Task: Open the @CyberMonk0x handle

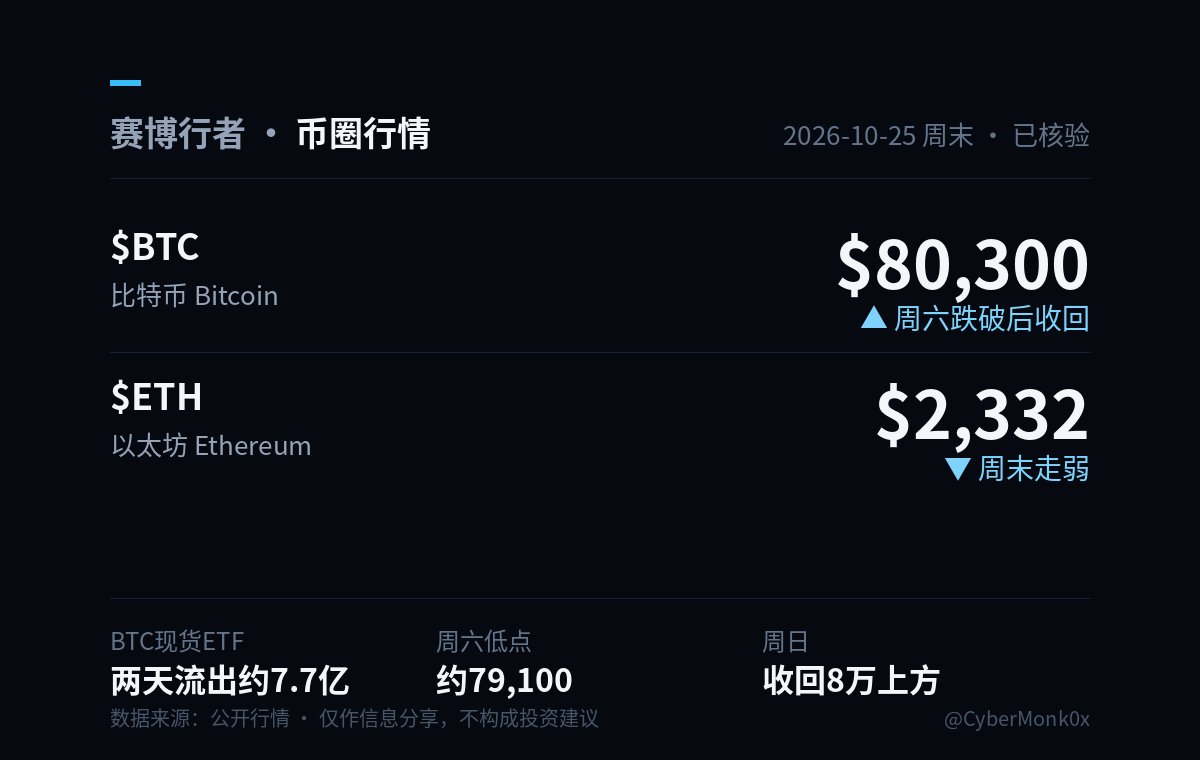Action: pos(1017,719)
